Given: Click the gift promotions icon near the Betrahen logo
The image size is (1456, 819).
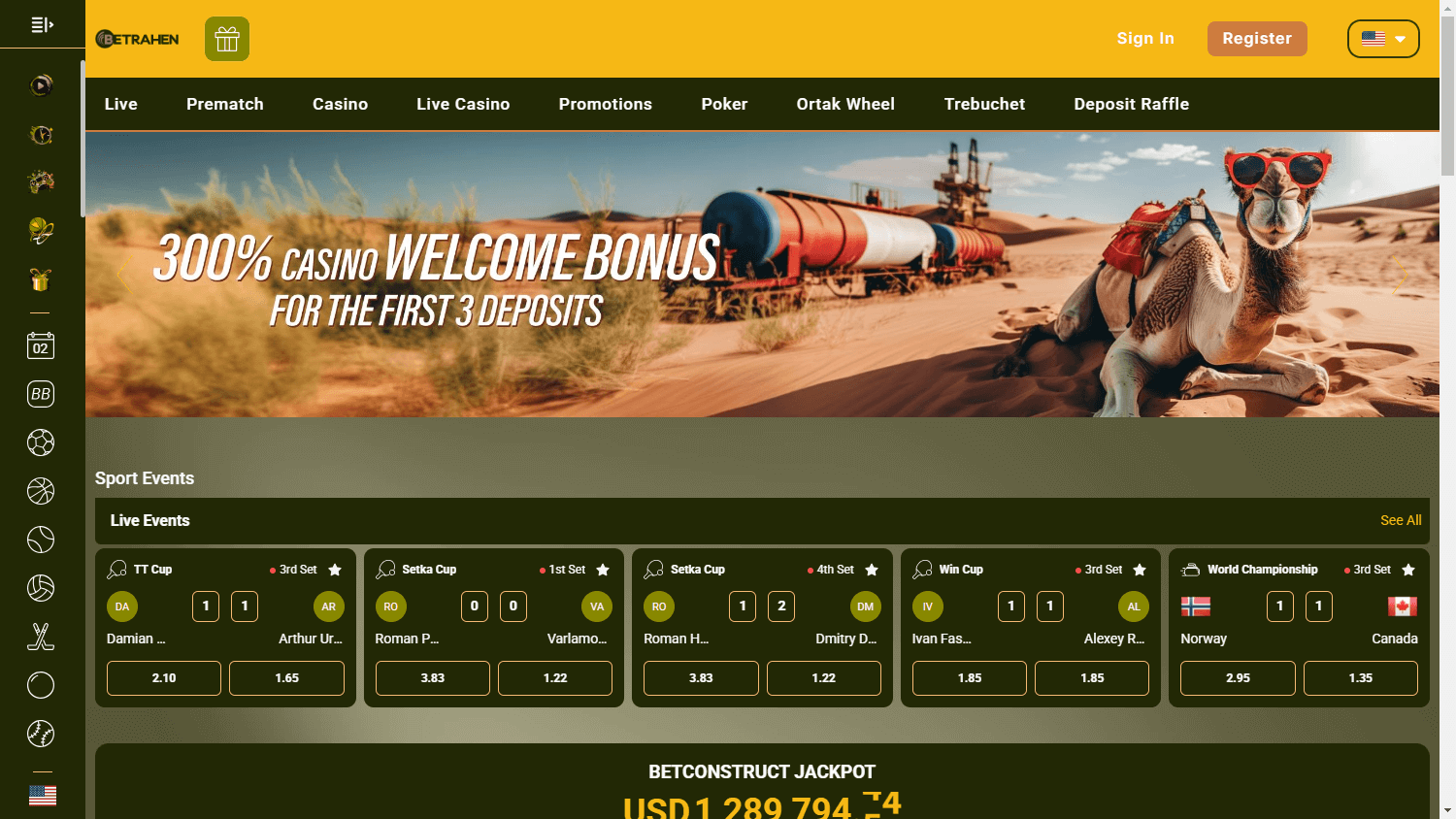Looking at the screenshot, I should (226, 39).
